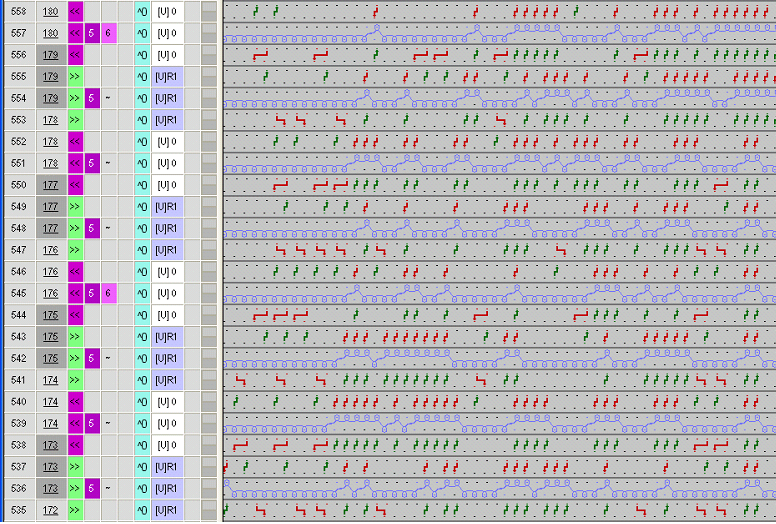
Task: Click the [U]R1 cell in row 553
Action: pyautogui.click(x=166, y=119)
